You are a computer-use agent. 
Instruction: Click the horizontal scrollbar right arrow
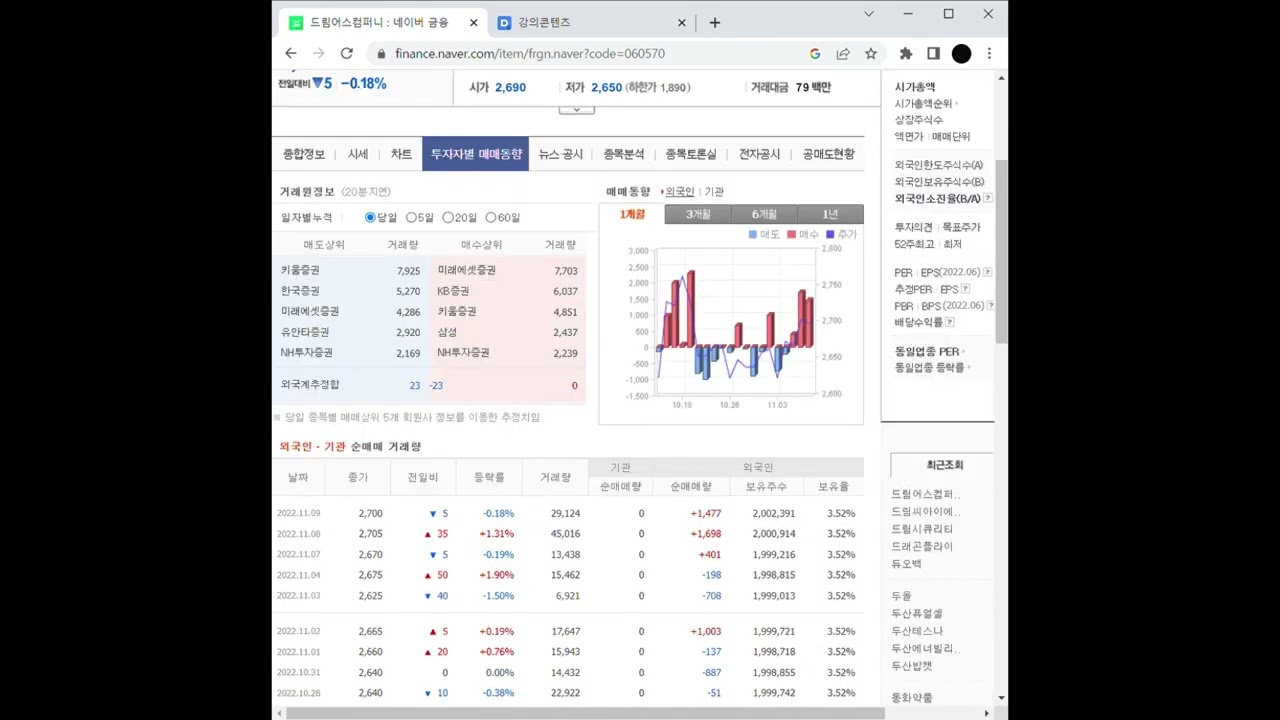click(x=987, y=713)
